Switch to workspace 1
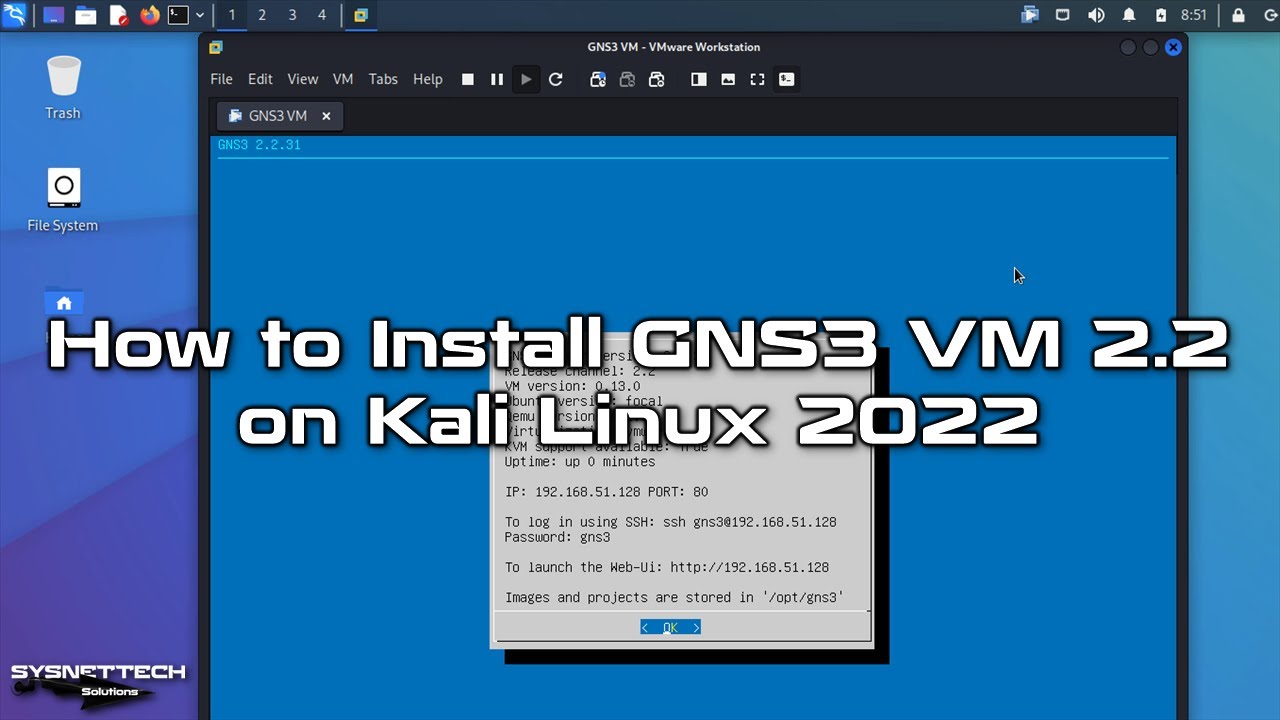The width and height of the screenshot is (1280, 720). (x=232, y=15)
